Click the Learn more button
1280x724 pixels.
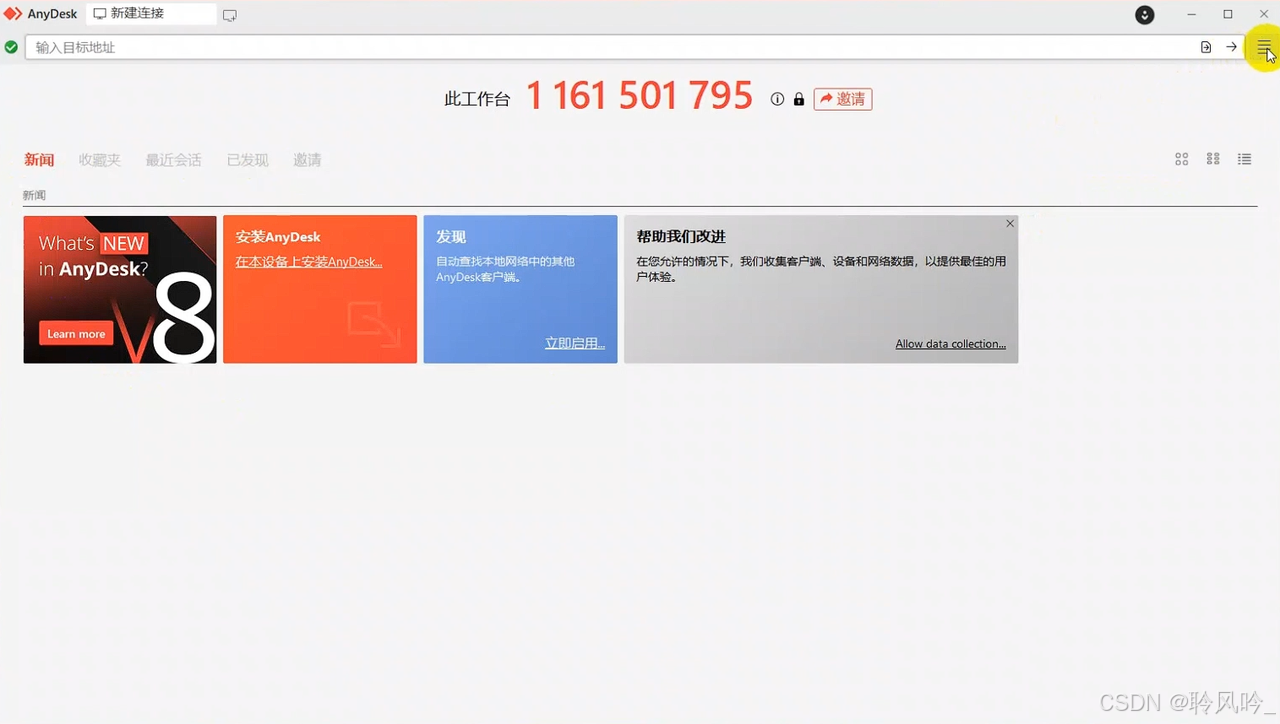tap(76, 334)
